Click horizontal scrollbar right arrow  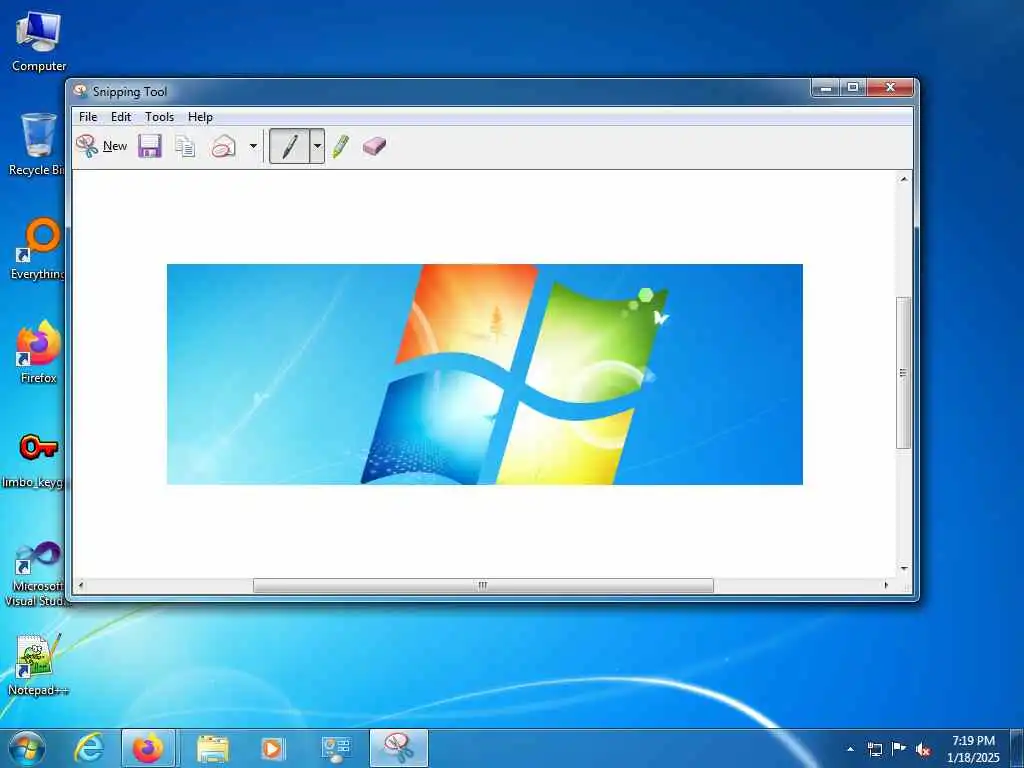(x=886, y=585)
